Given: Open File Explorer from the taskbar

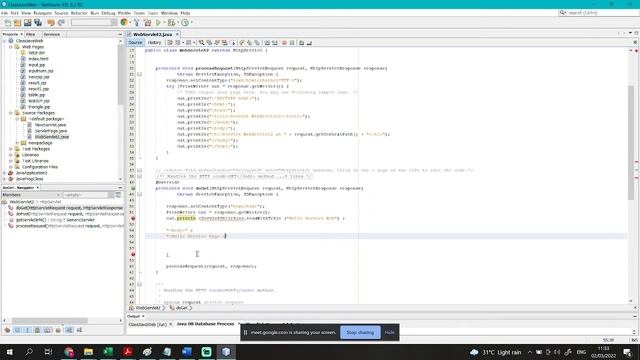Looking at the screenshot, I should (88, 351).
